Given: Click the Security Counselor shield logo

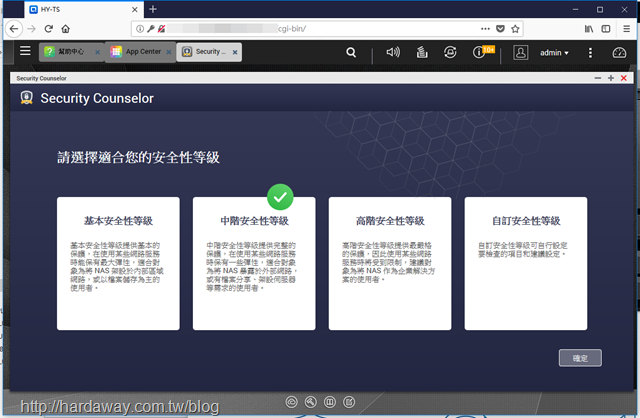Looking at the screenshot, I should pyautogui.click(x=27, y=98).
